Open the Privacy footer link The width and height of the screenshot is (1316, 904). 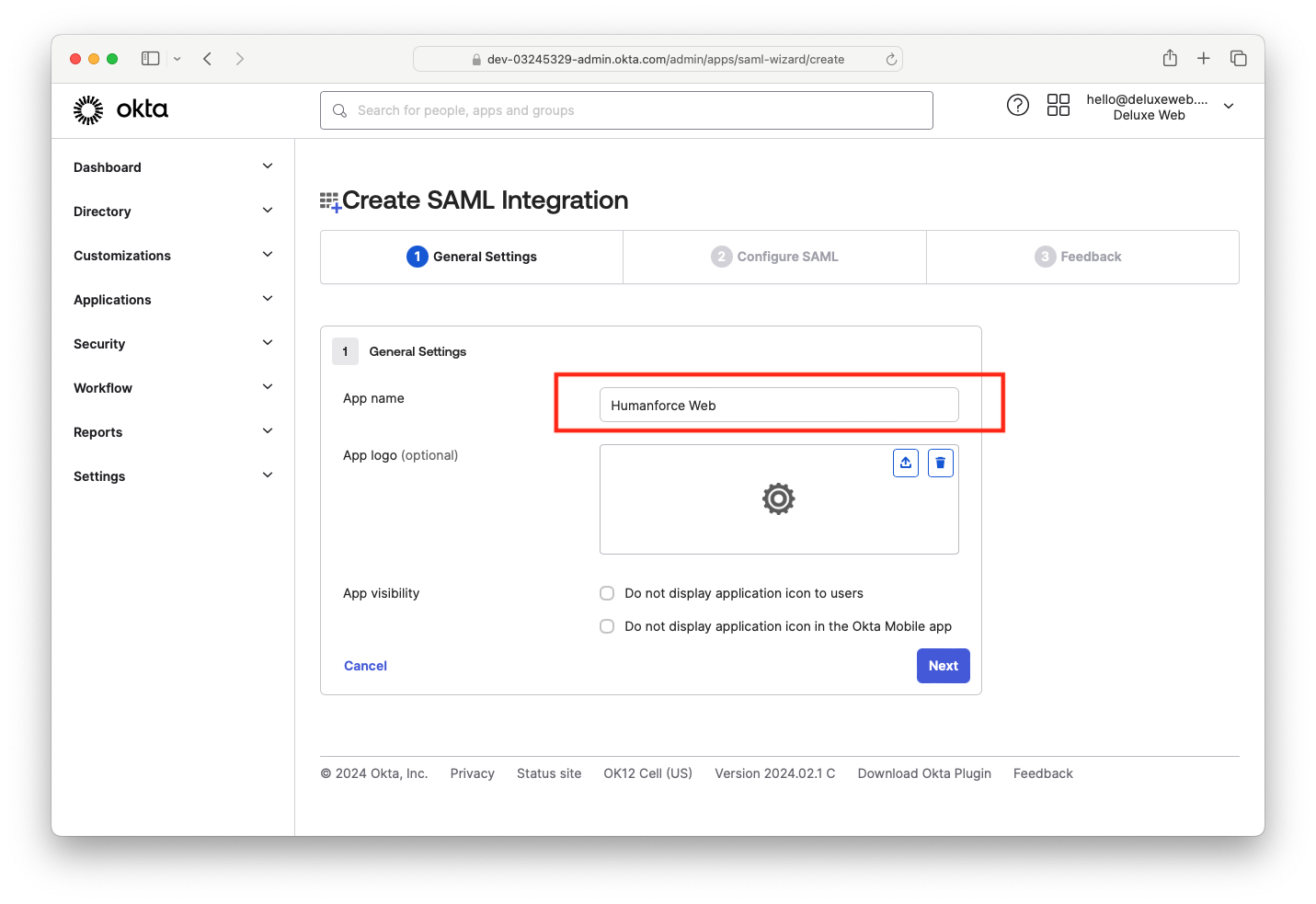(x=473, y=773)
